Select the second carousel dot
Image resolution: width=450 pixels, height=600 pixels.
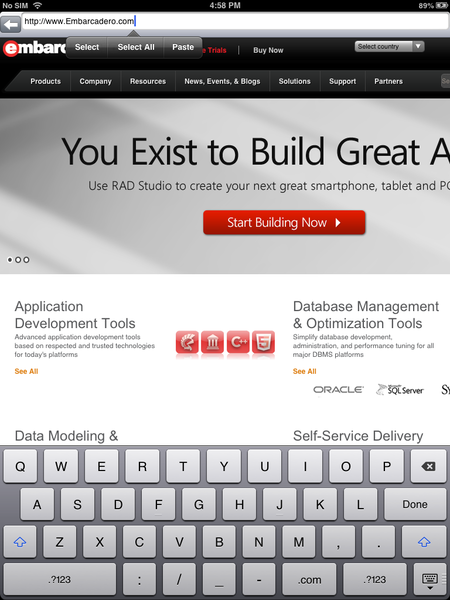(x=18, y=260)
